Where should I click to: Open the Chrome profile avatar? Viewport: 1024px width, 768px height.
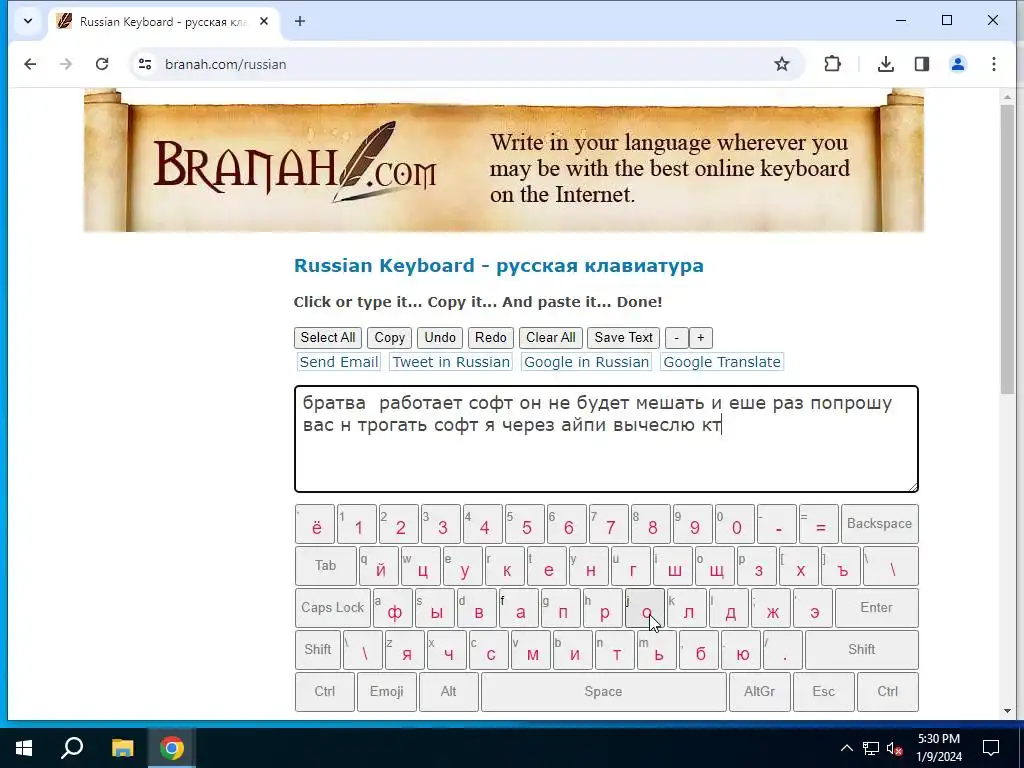pyautogui.click(x=957, y=64)
